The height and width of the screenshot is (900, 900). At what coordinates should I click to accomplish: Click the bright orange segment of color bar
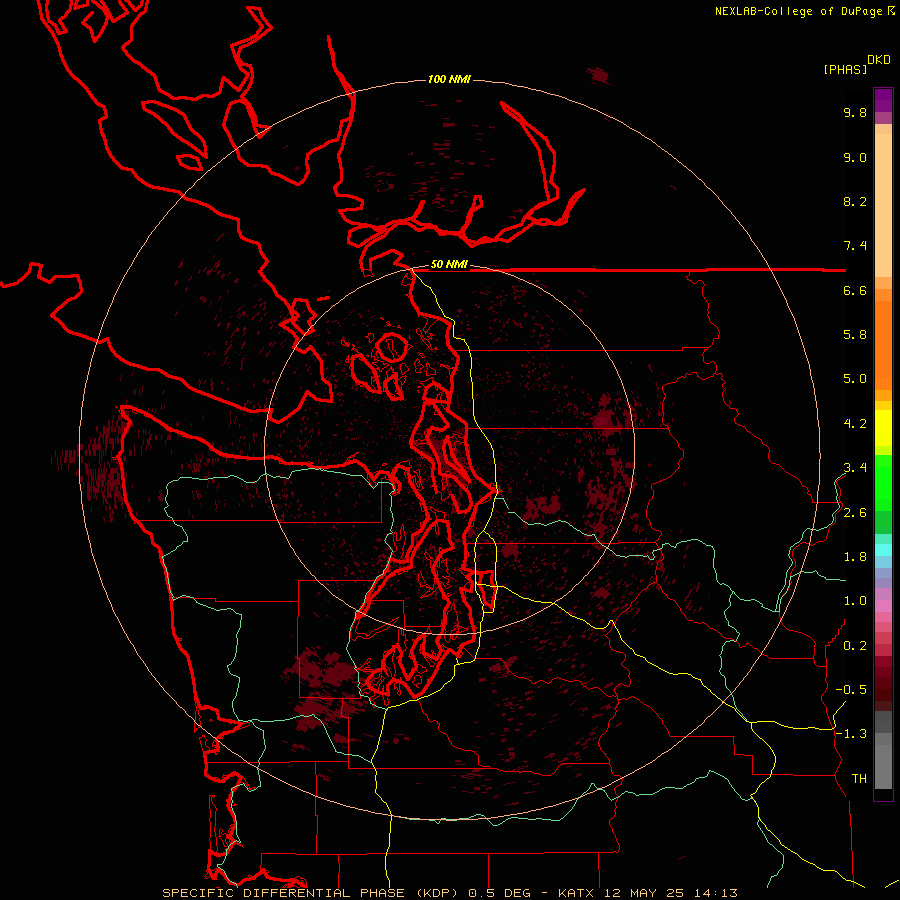pyautogui.click(x=883, y=346)
